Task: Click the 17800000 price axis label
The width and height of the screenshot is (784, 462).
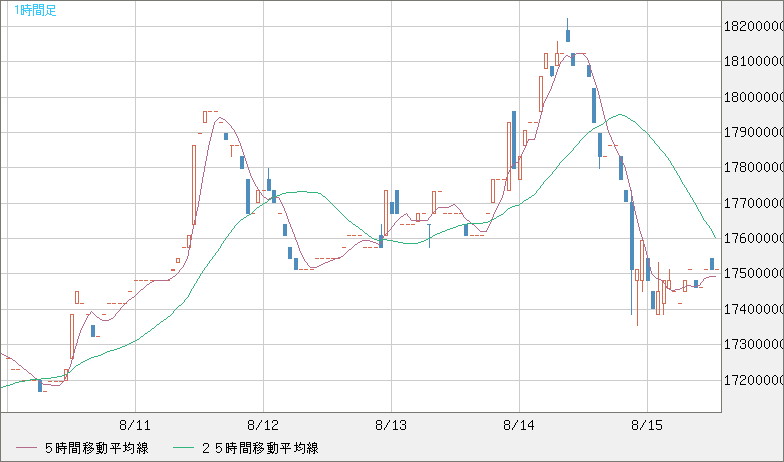Action: tap(754, 168)
